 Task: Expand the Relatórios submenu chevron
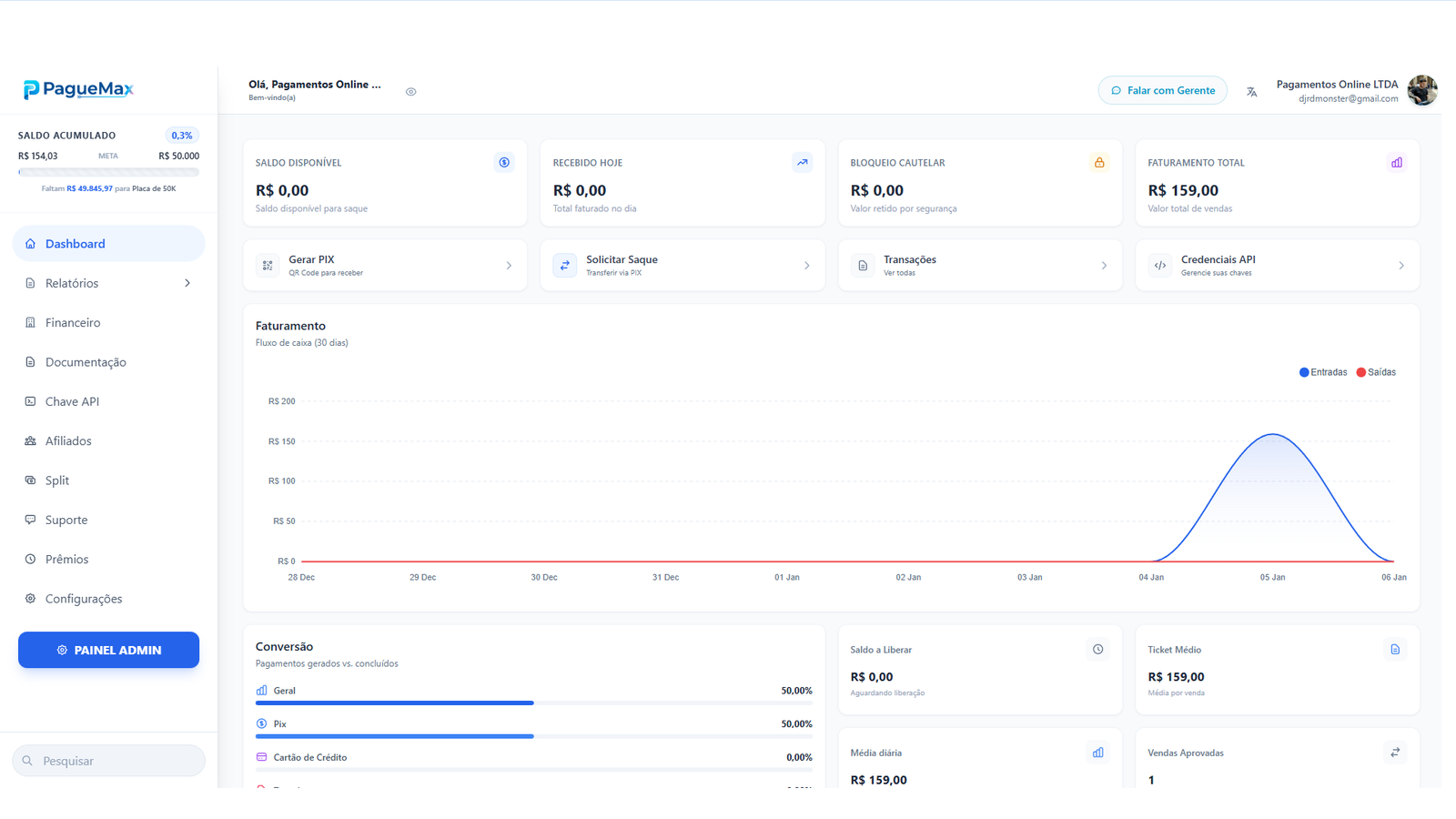coord(187,283)
